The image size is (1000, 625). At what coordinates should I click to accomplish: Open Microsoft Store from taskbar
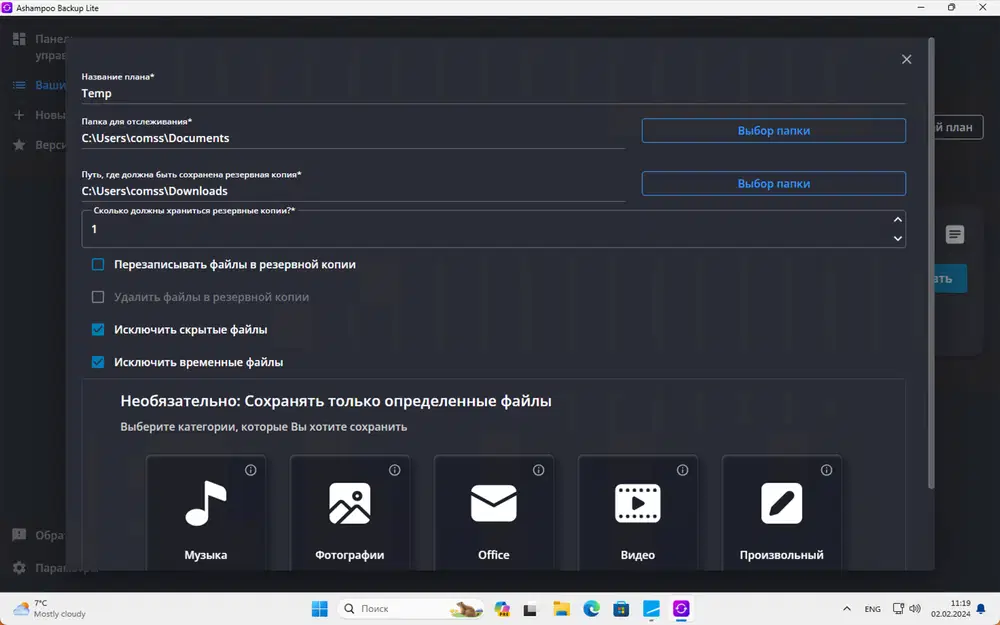pyautogui.click(x=621, y=609)
